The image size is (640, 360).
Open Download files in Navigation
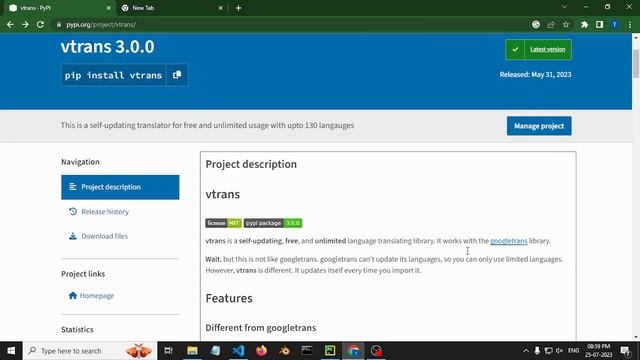coord(104,236)
